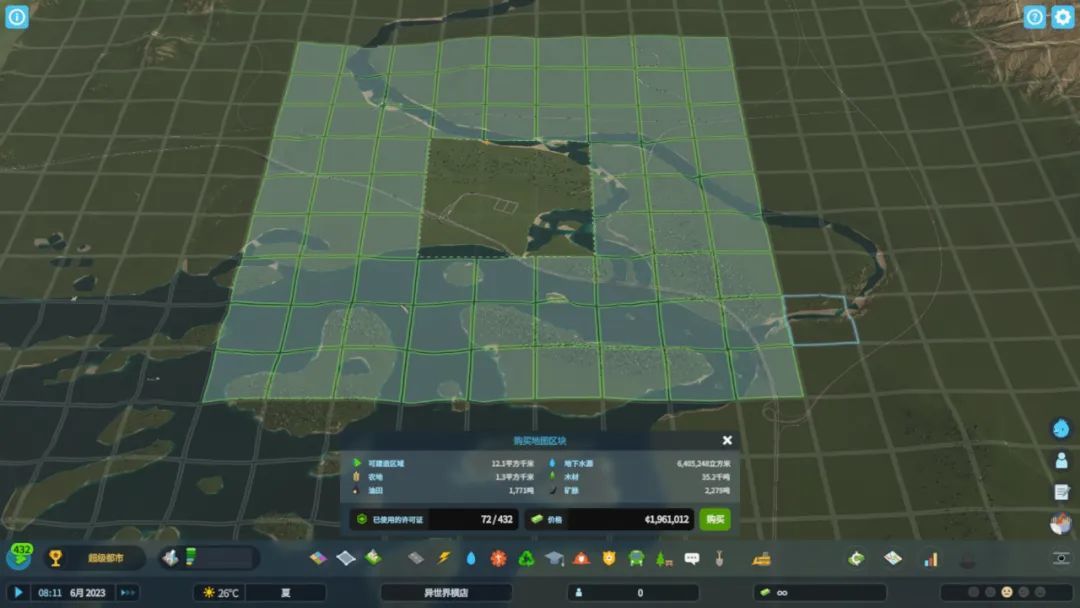This screenshot has width=1080, height=608.
Task: Open the electricity lightning bolt menu
Action: [x=443, y=558]
